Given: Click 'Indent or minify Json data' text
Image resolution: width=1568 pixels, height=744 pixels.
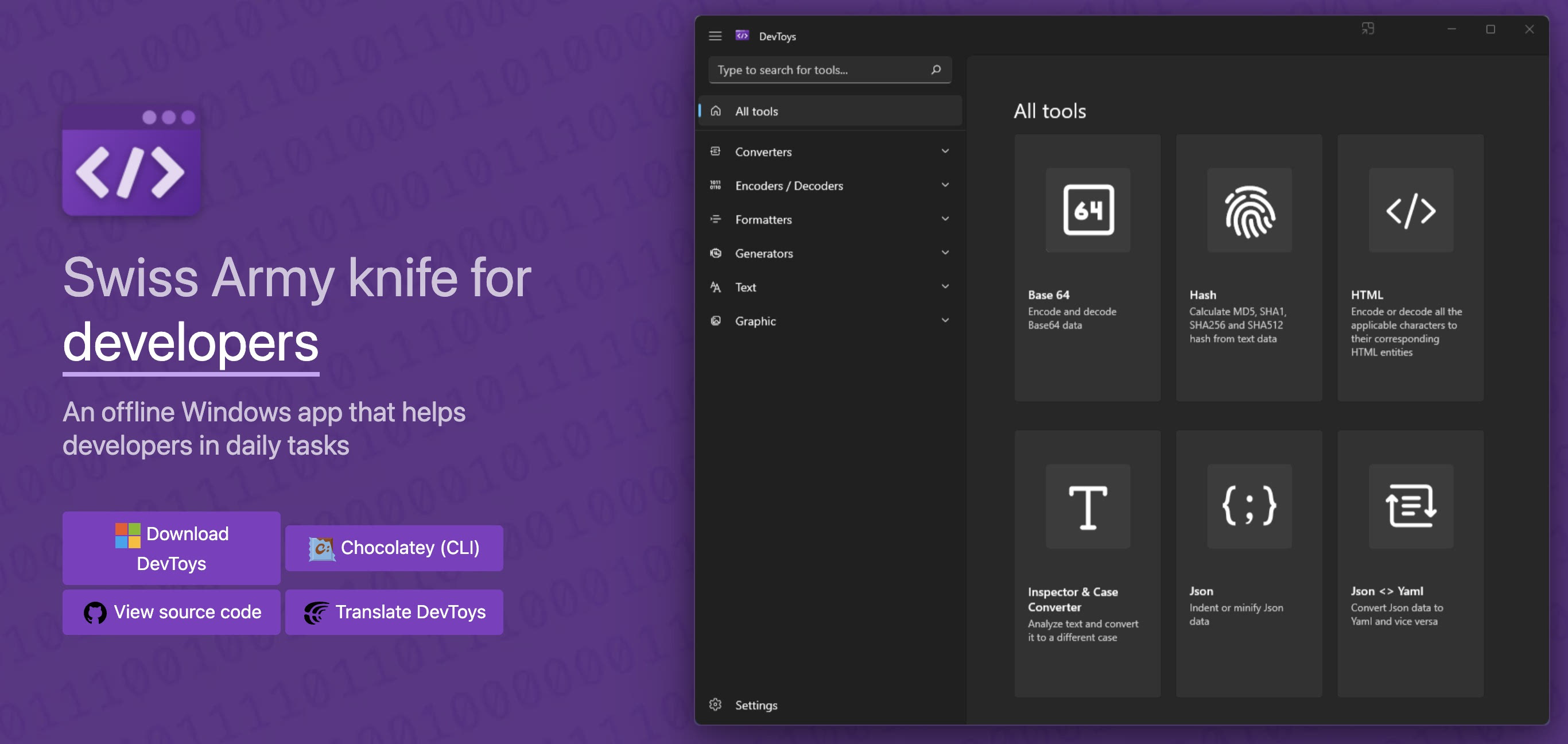Looking at the screenshot, I should point(1236,614).
